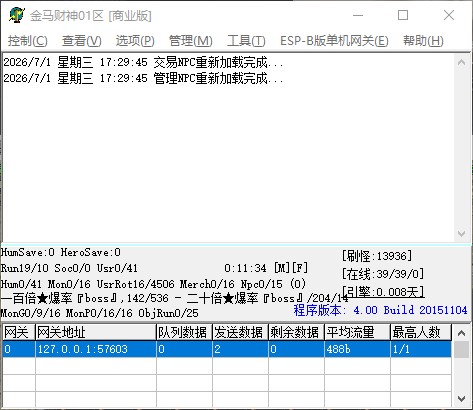
Task: Click the [引擎:0.008天] status label
Action: point(383,292)
